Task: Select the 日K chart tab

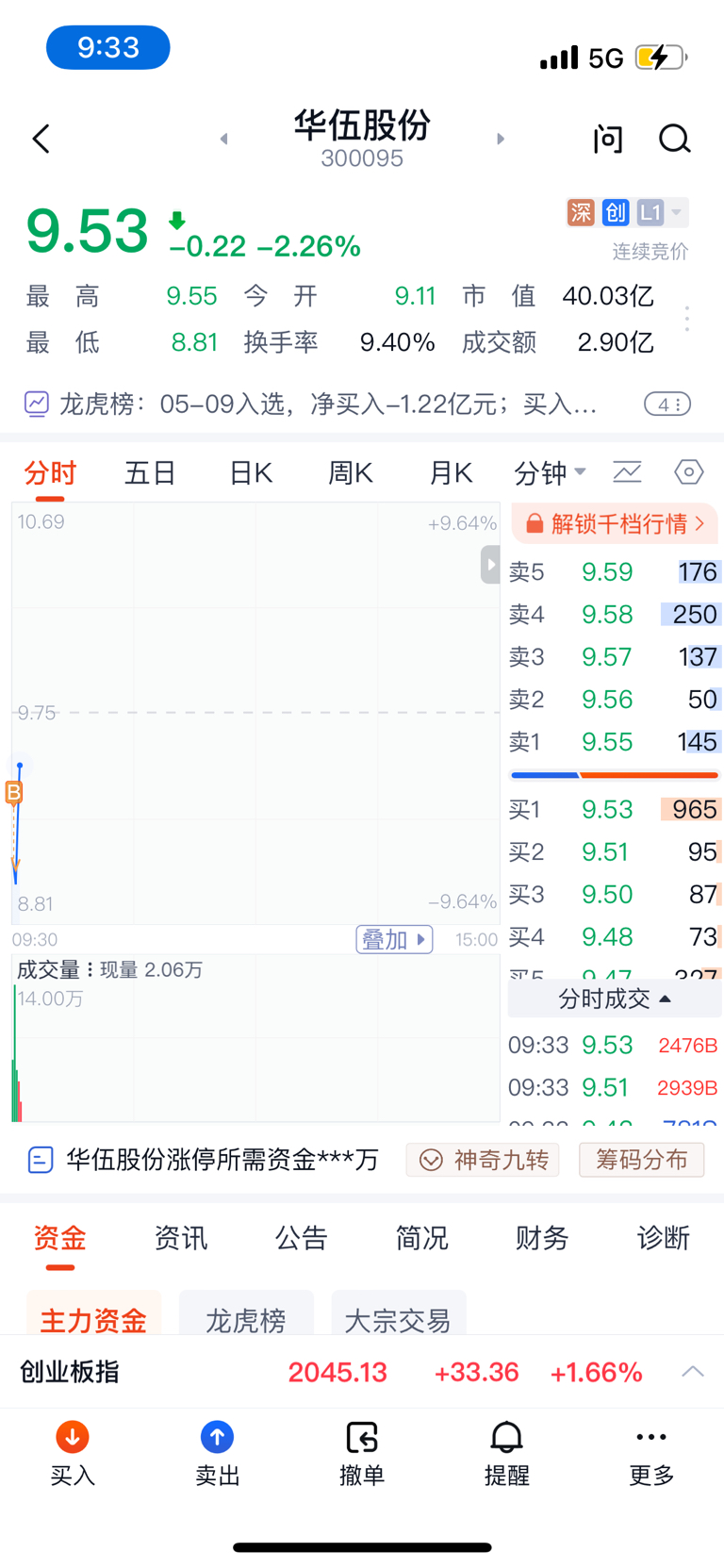Action: [251, 472]
